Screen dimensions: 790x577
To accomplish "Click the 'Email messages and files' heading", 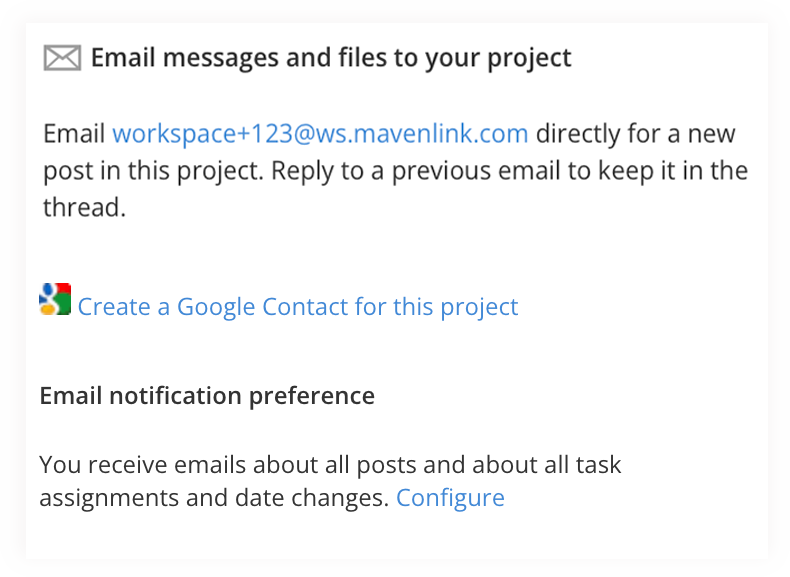I will coord(330,59).
